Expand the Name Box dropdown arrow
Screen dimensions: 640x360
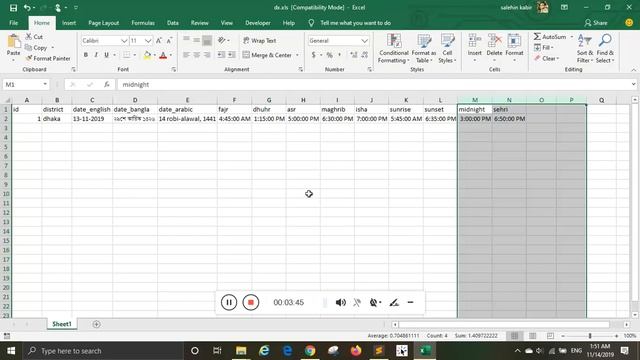45,84
